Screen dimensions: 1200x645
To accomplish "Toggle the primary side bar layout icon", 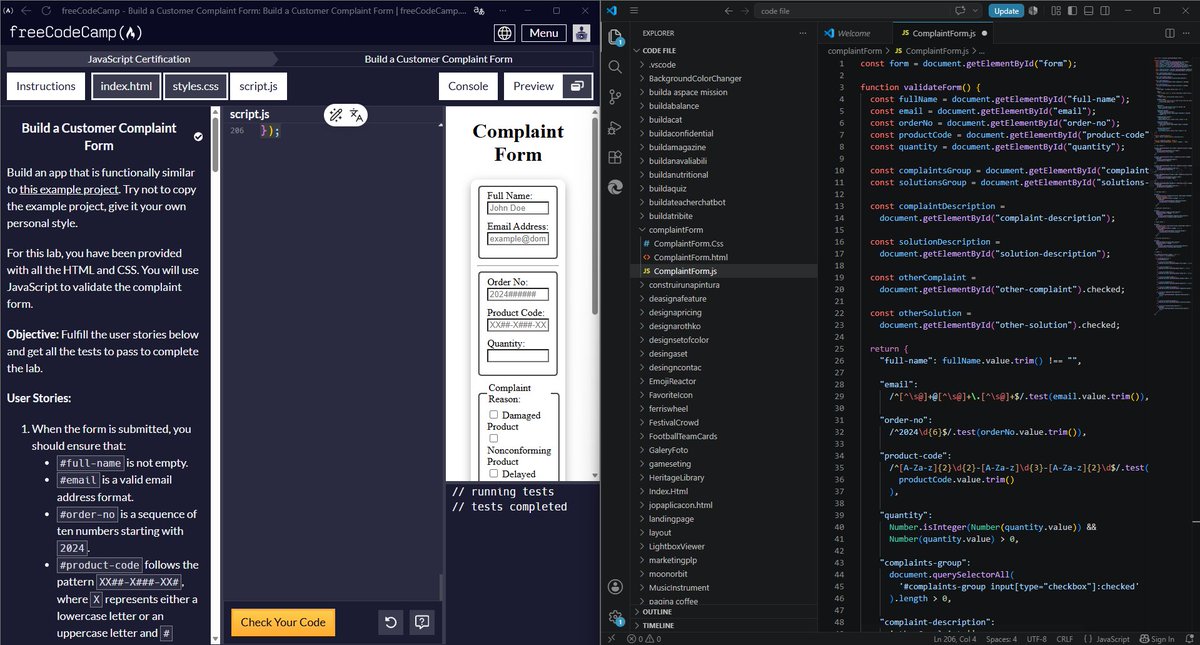I will tap(1072, 11).
